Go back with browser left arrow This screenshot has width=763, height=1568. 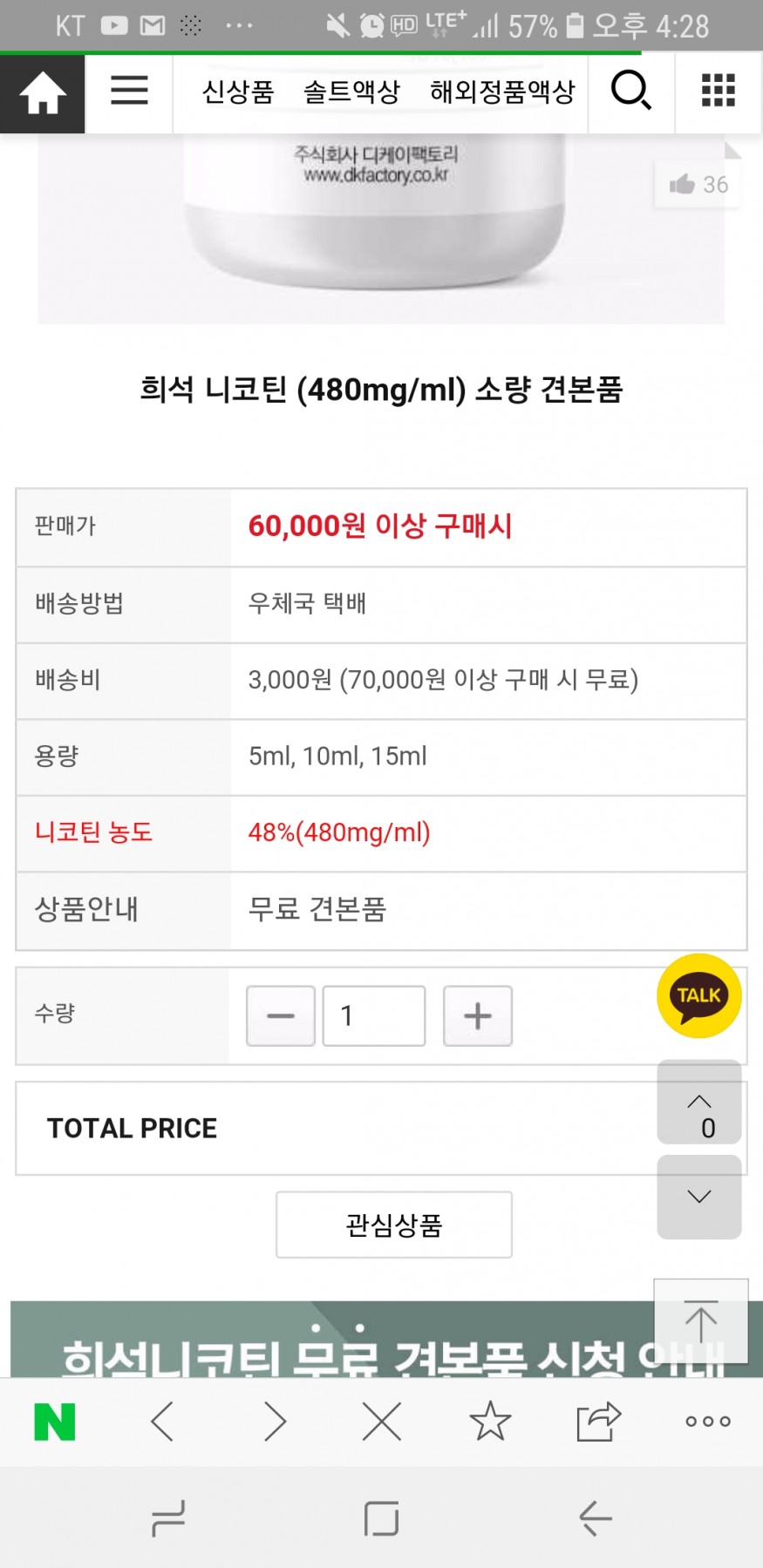pyautogui.click(x=163, y=1422)
